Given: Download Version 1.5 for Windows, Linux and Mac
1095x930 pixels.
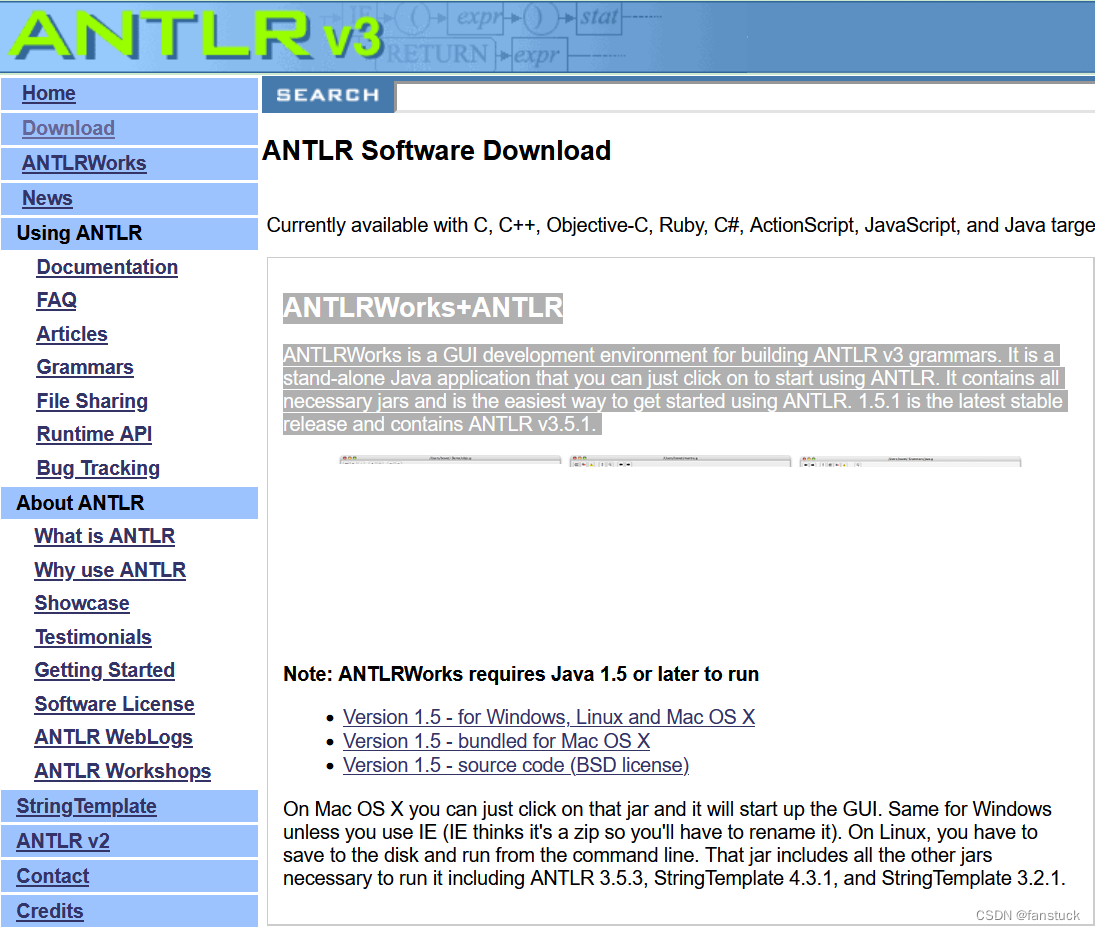Looking at the screenshot, I should pyautogui.click(x=549, y=717).
